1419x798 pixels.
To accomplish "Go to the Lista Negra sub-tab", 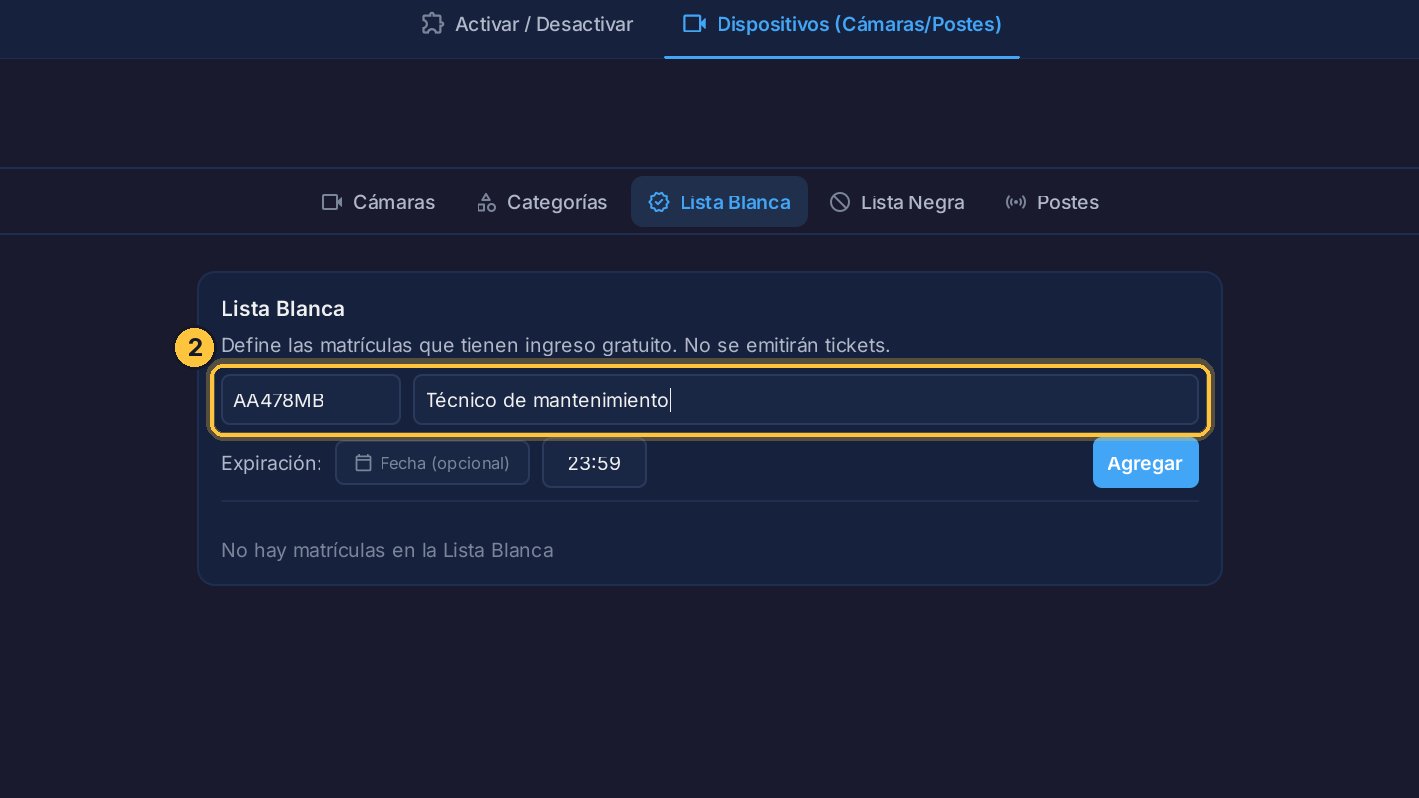I will click(x=897, y=202).
